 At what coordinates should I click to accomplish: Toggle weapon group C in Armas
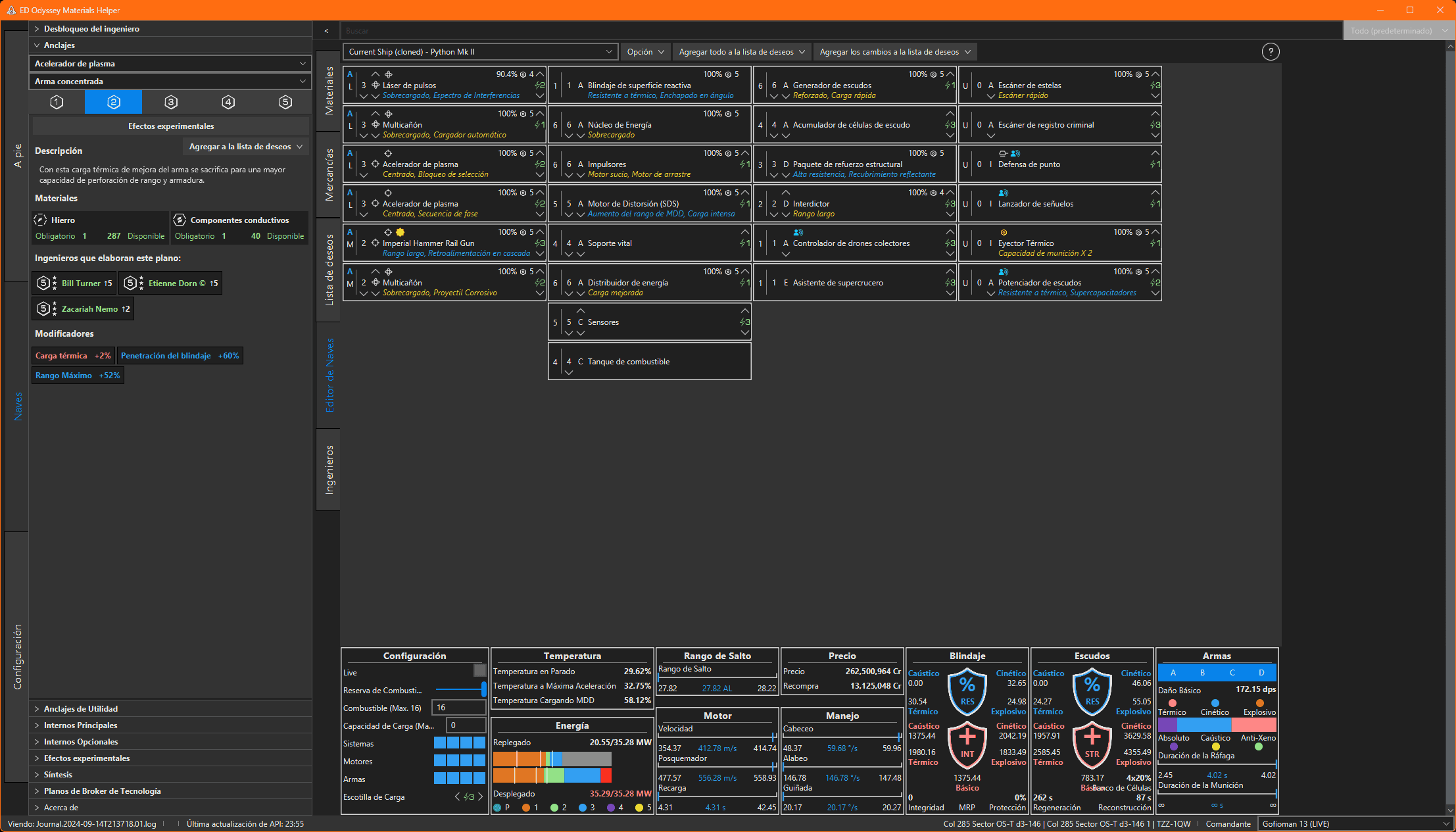click(x=1232, y=672)
